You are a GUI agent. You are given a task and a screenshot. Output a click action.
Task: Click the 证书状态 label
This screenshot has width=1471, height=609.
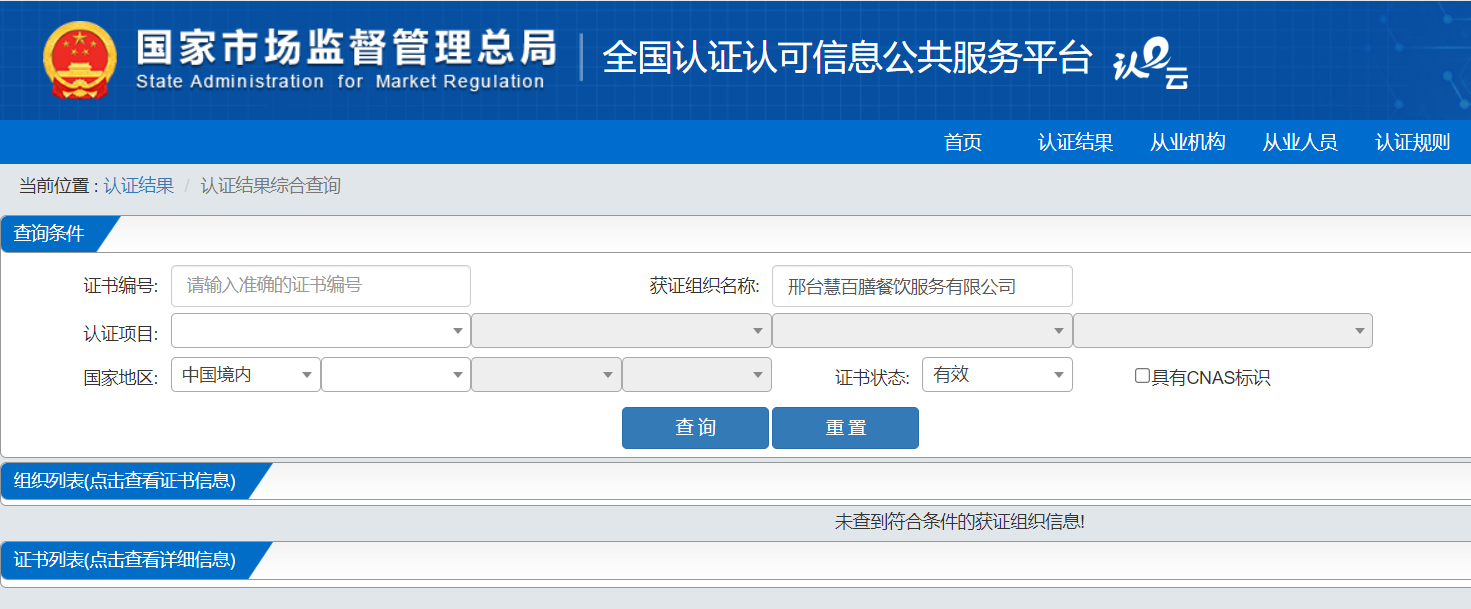pyautogui.click(x=872, y=378)
